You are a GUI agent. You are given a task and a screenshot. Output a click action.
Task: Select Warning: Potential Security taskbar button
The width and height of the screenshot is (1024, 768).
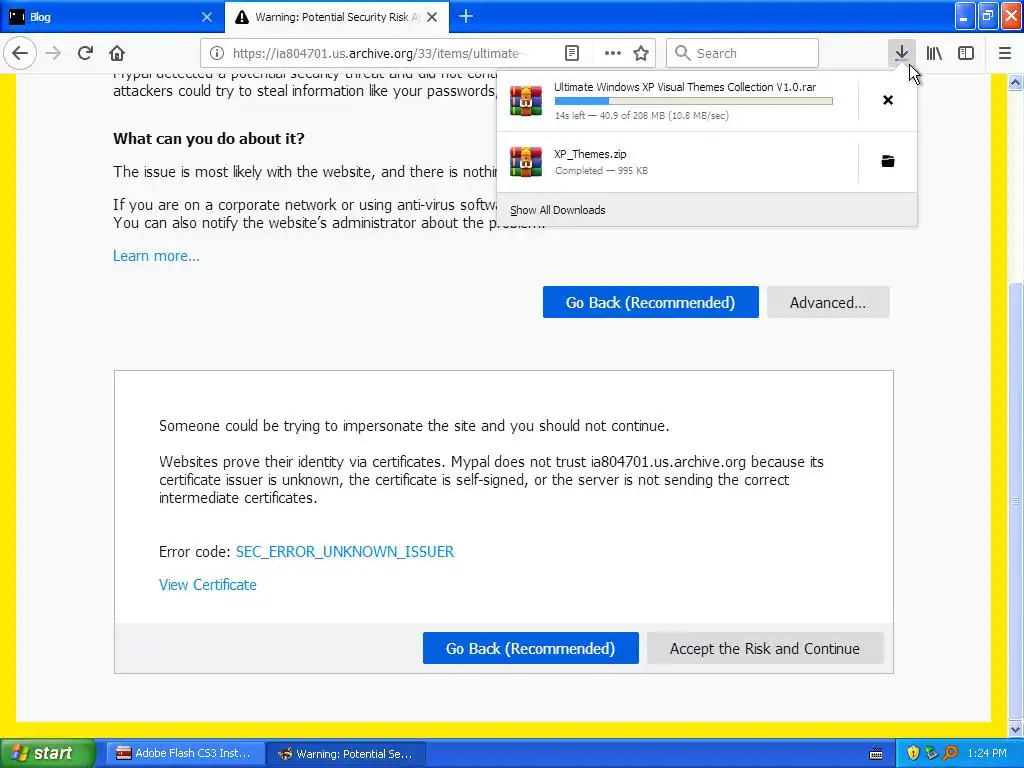(347, 753)
